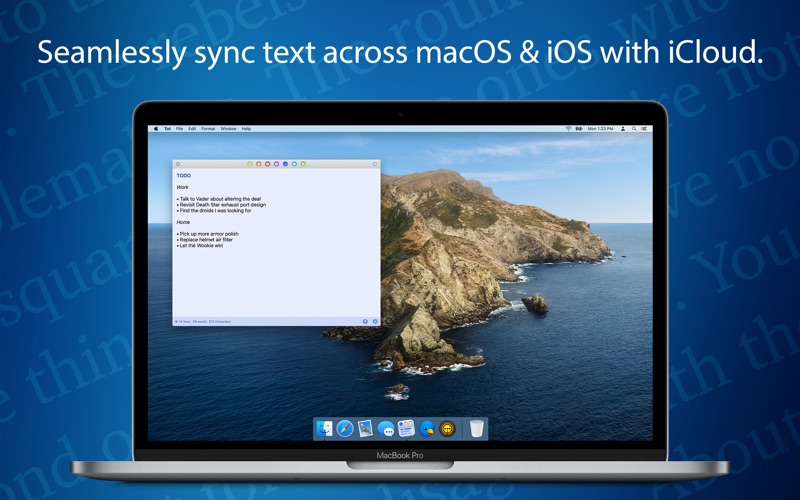Click the Tot app menu

point(167,129)
